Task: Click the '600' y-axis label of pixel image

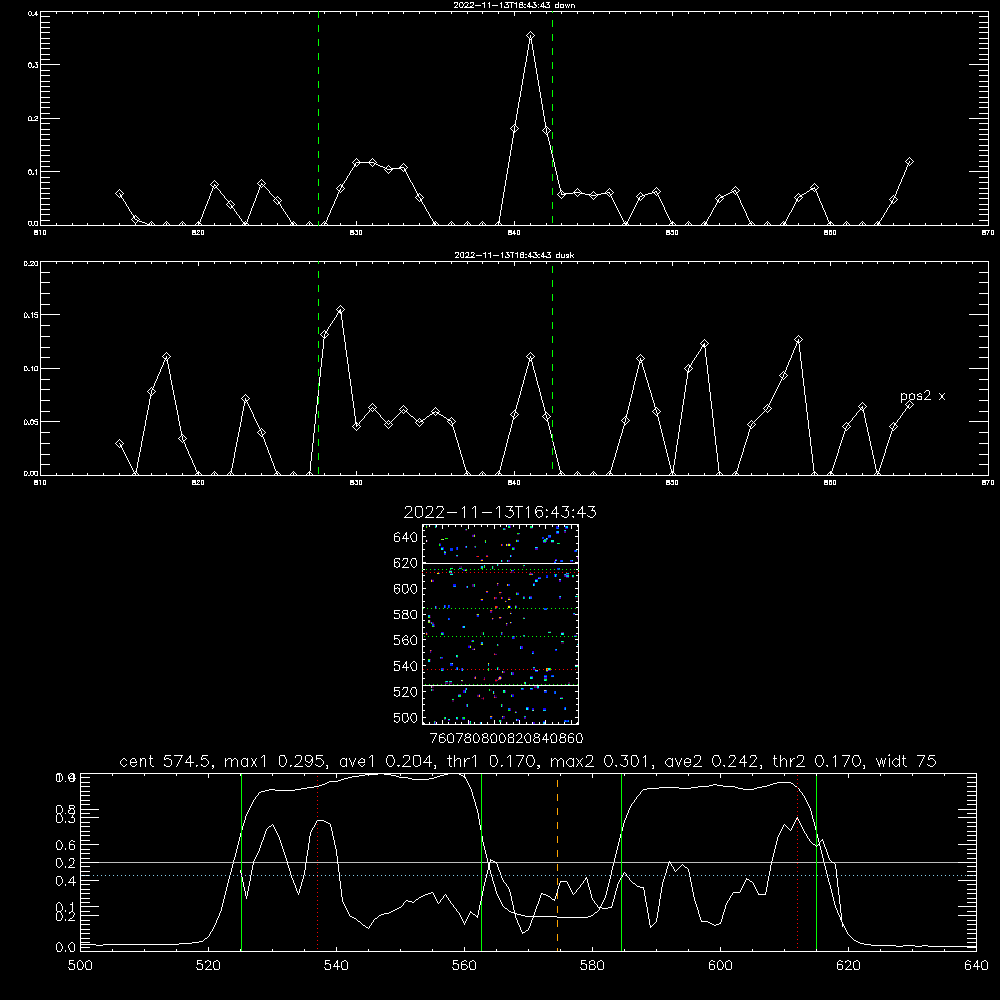Action: coord(406,589)
